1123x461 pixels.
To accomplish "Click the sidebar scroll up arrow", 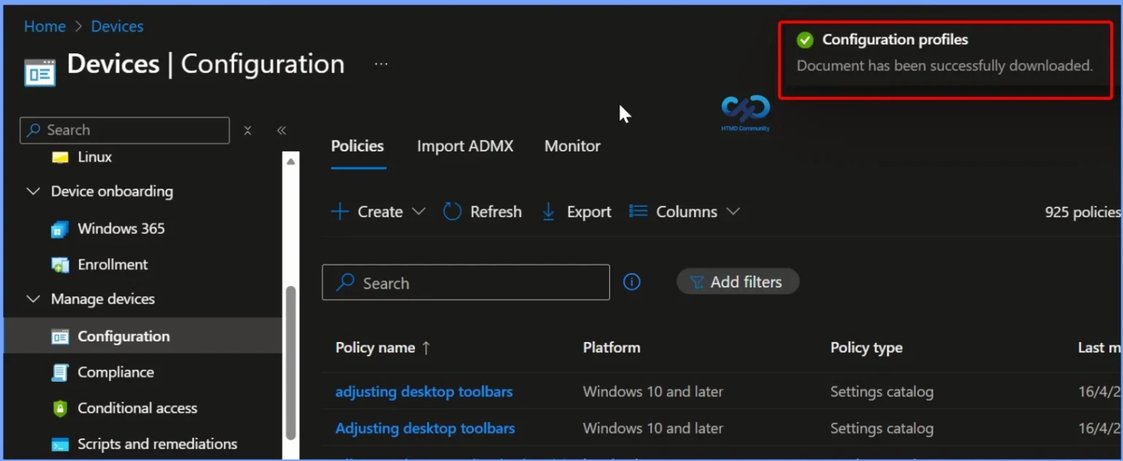I will [x=291, y=162].
